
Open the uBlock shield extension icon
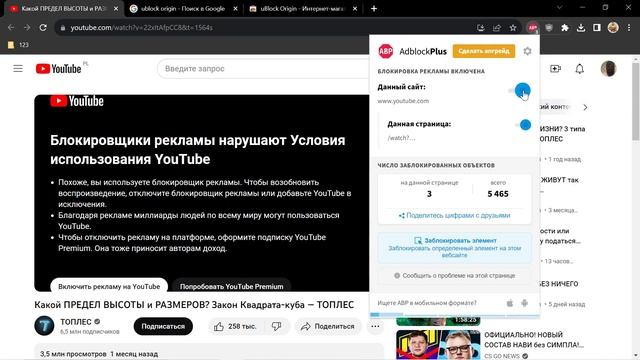tap(549, 28)
